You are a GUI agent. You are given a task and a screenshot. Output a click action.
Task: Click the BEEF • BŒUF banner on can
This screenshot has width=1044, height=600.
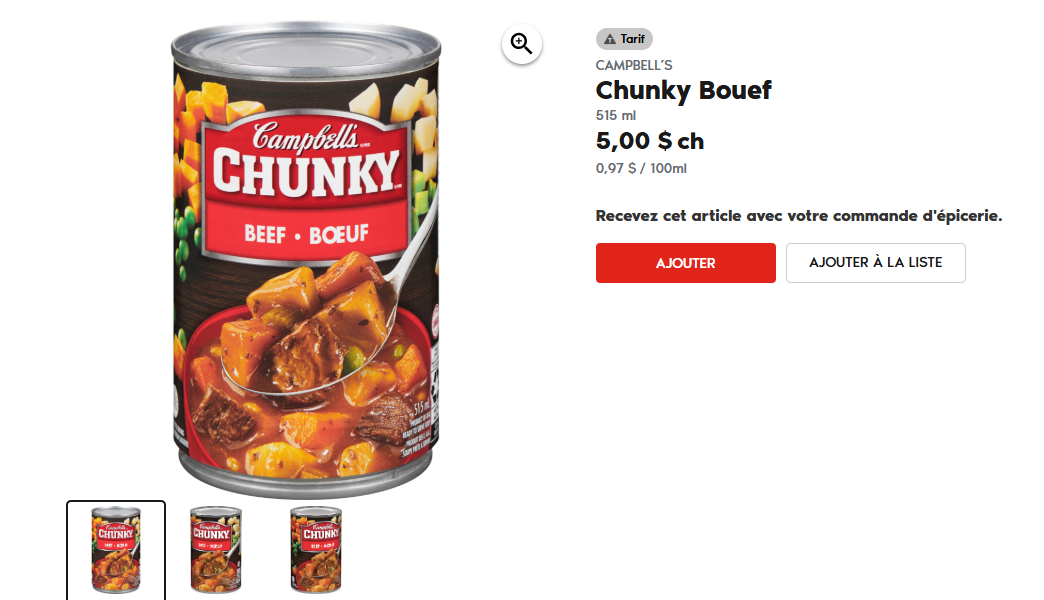click(x=306, y=234)
